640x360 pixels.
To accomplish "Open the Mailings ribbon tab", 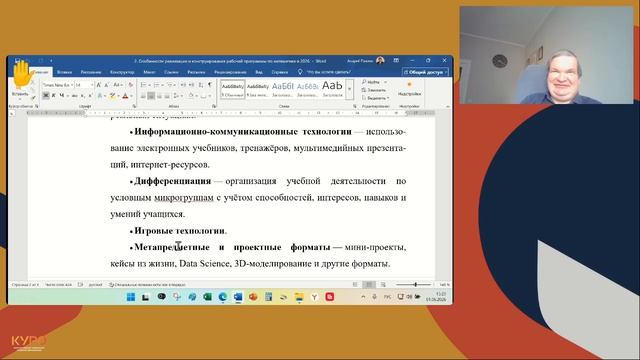I will [x=196, y=72].
